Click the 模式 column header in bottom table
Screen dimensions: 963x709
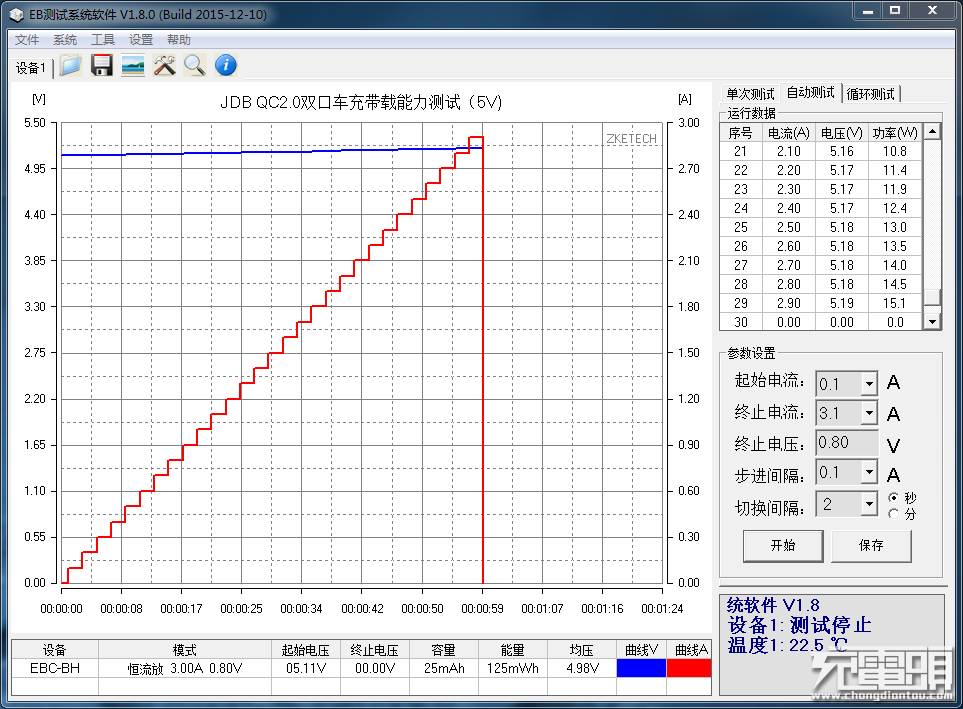[x=185, y=649]
